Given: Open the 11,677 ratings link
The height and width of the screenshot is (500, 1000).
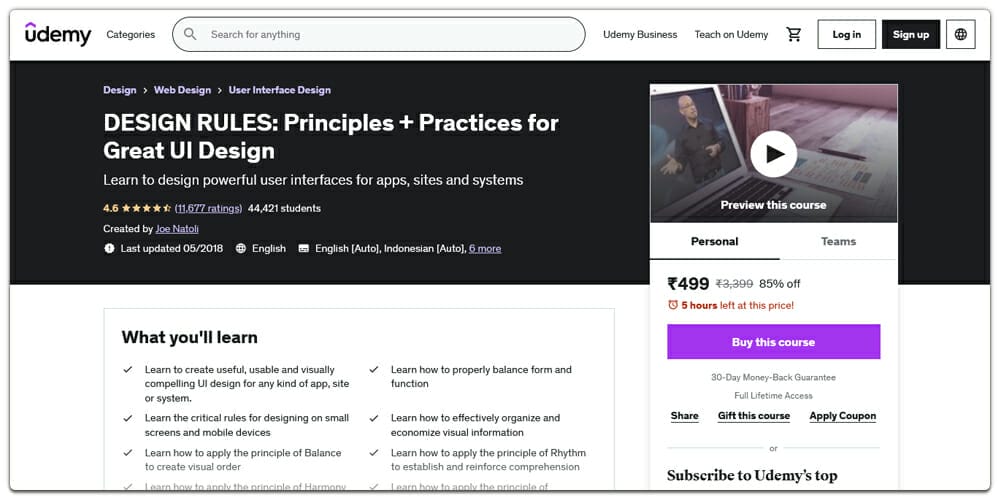Looking at the screenshot, I should (209, 208).
